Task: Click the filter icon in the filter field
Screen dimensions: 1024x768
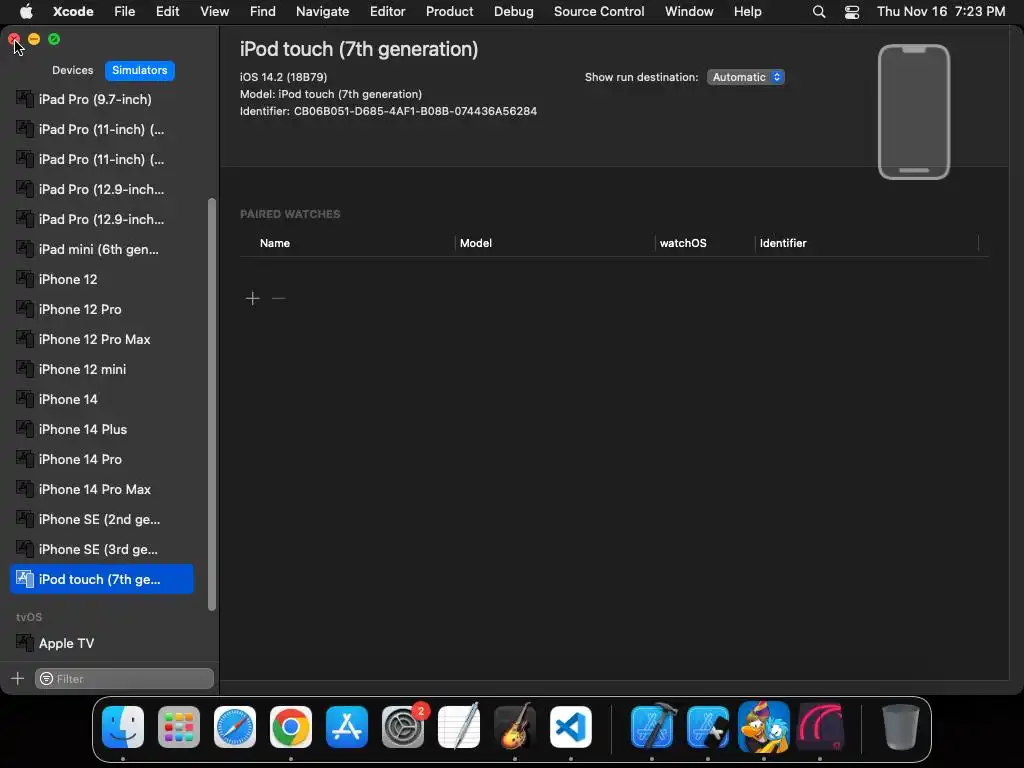Action: (x=46, y=679)
